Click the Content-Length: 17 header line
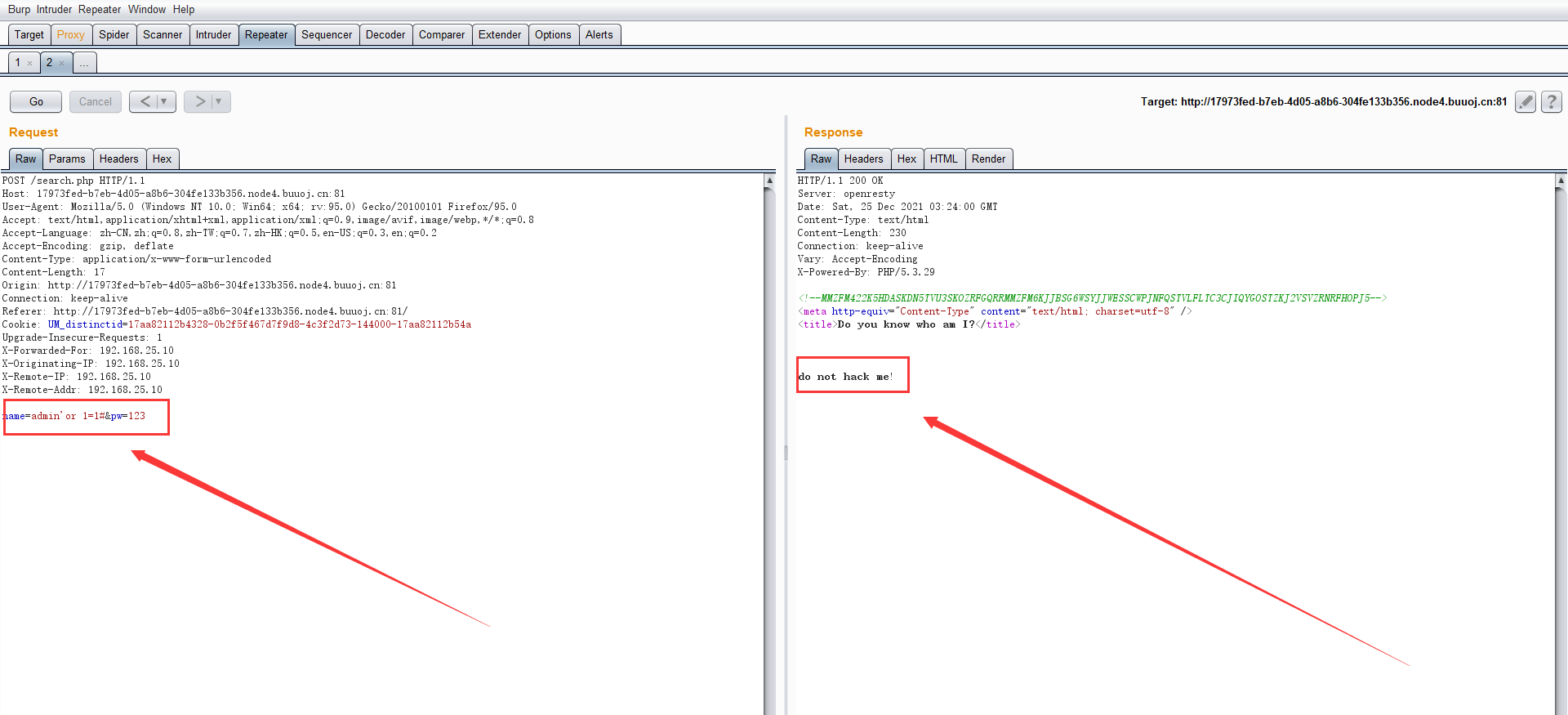 pos(54,272)
